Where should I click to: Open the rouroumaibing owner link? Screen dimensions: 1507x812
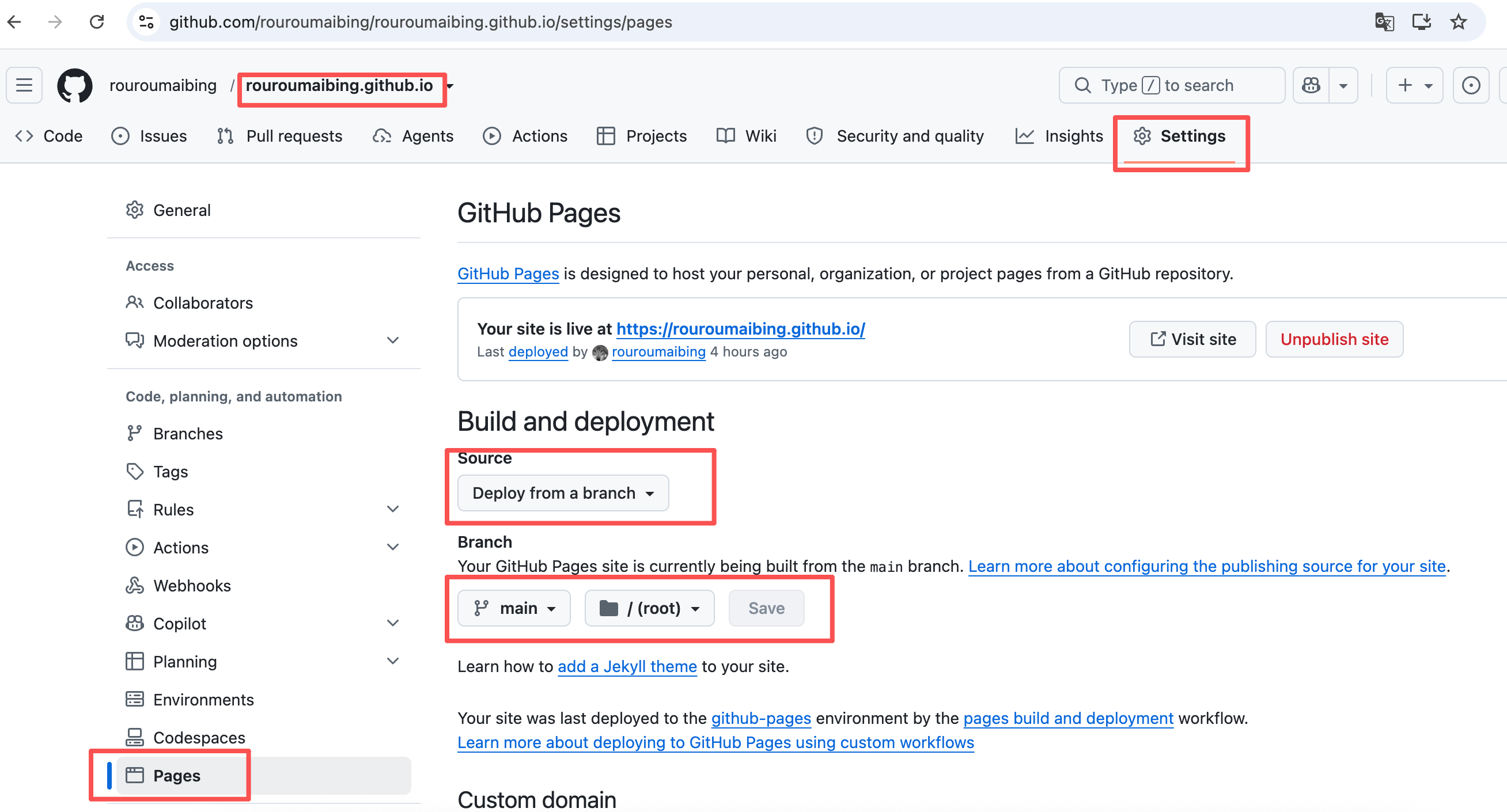pyautogui.click(x=162, y=85)
